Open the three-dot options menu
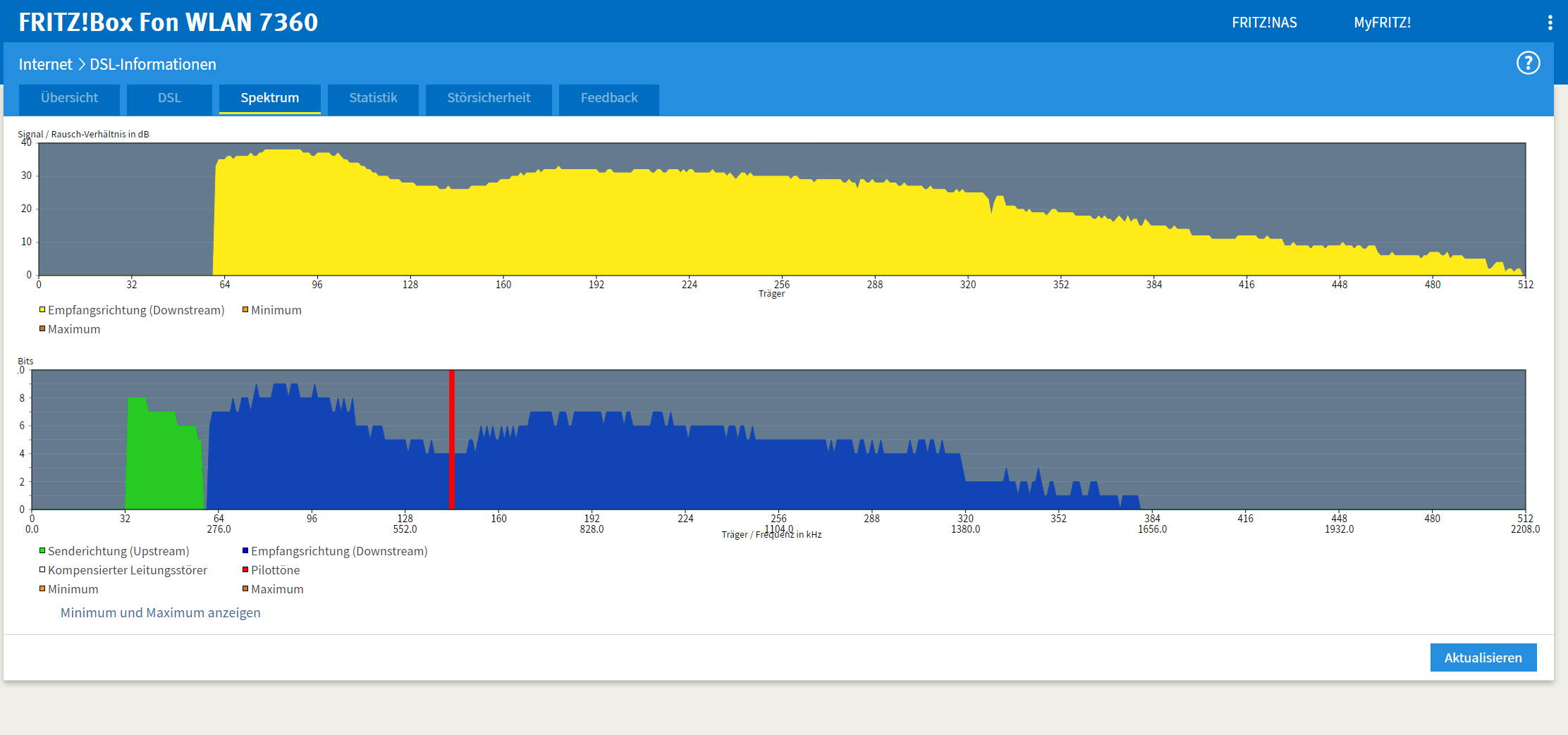1568x735 pixels. pyautogui.click(x=1550, y=23)
